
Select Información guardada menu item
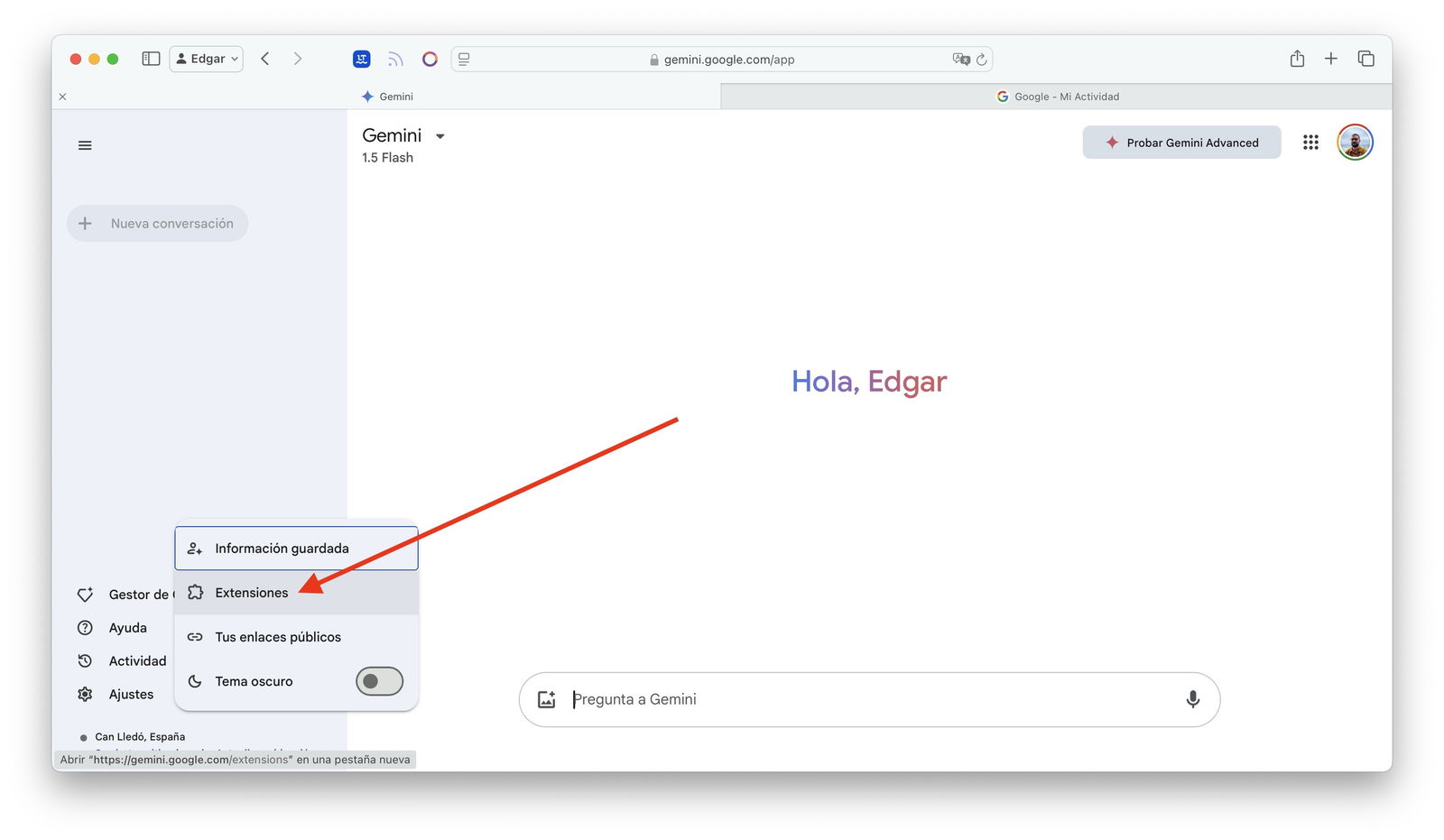(x=296, y=549)
